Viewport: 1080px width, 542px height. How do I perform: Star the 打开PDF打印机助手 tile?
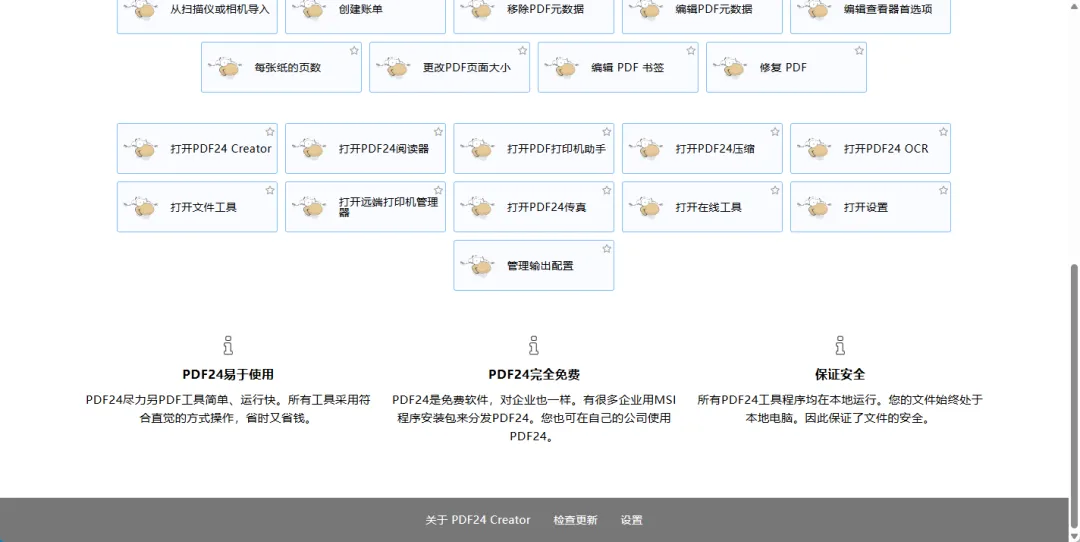(607, 132)
